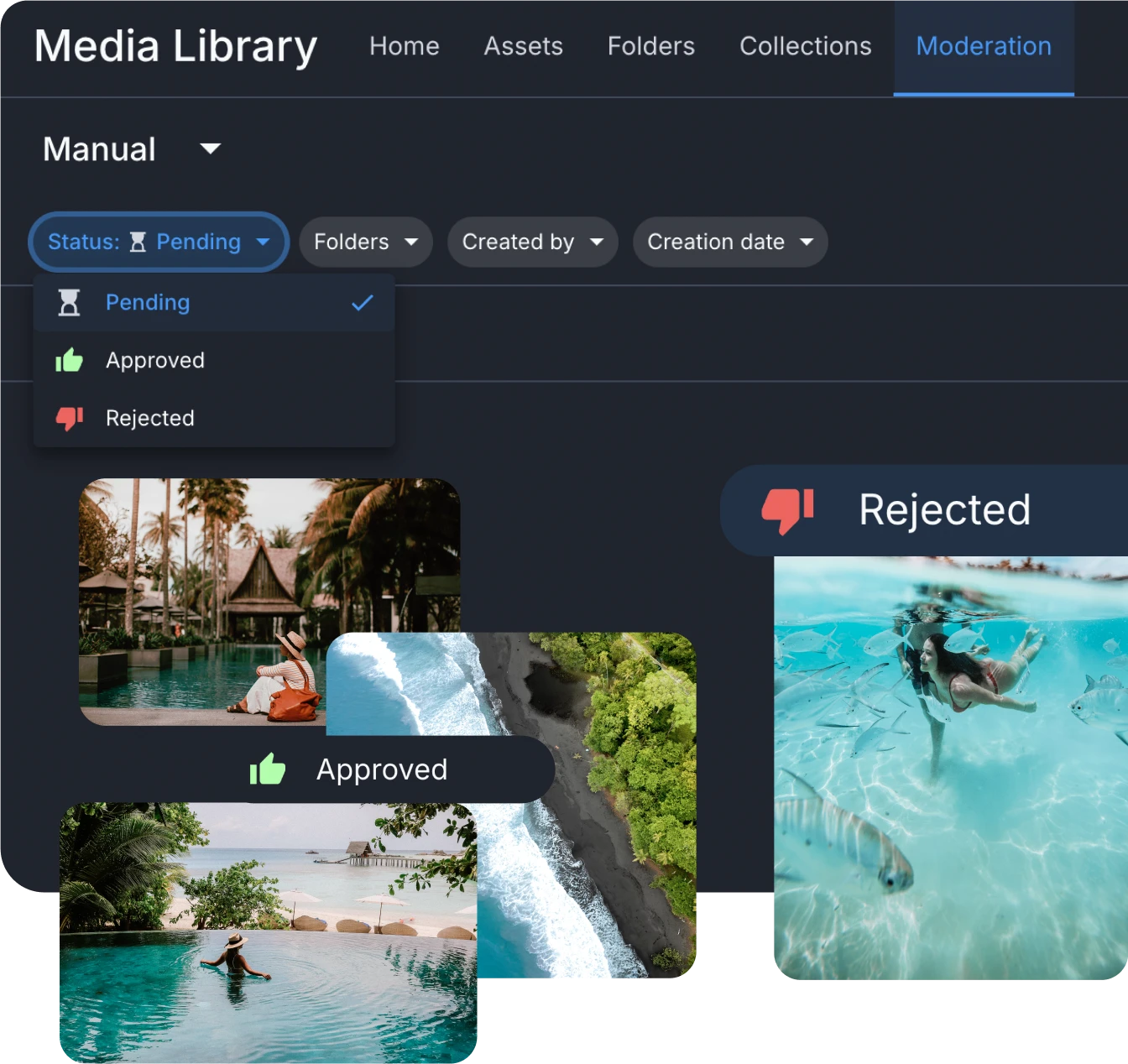This screenshot has width=1128, height=1064.
Task: Expand the Manual moderation type dropdown
Action: pos(132,149)
